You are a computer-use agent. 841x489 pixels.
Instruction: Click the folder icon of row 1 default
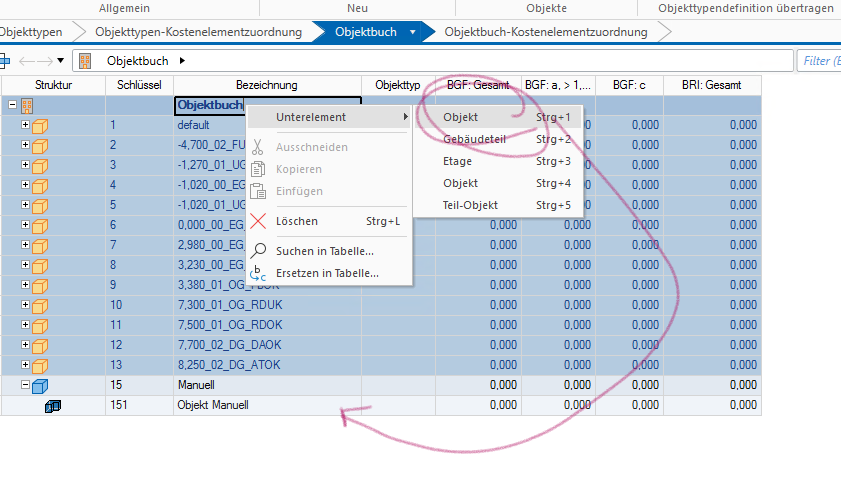pyautogui.click(x=40, y=125)
